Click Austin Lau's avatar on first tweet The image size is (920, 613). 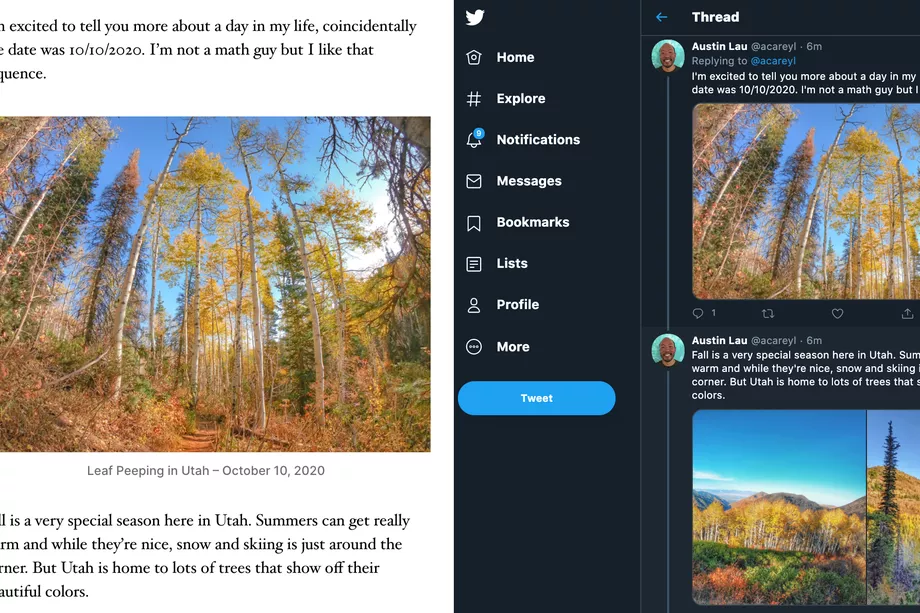[x=667, y=56]
